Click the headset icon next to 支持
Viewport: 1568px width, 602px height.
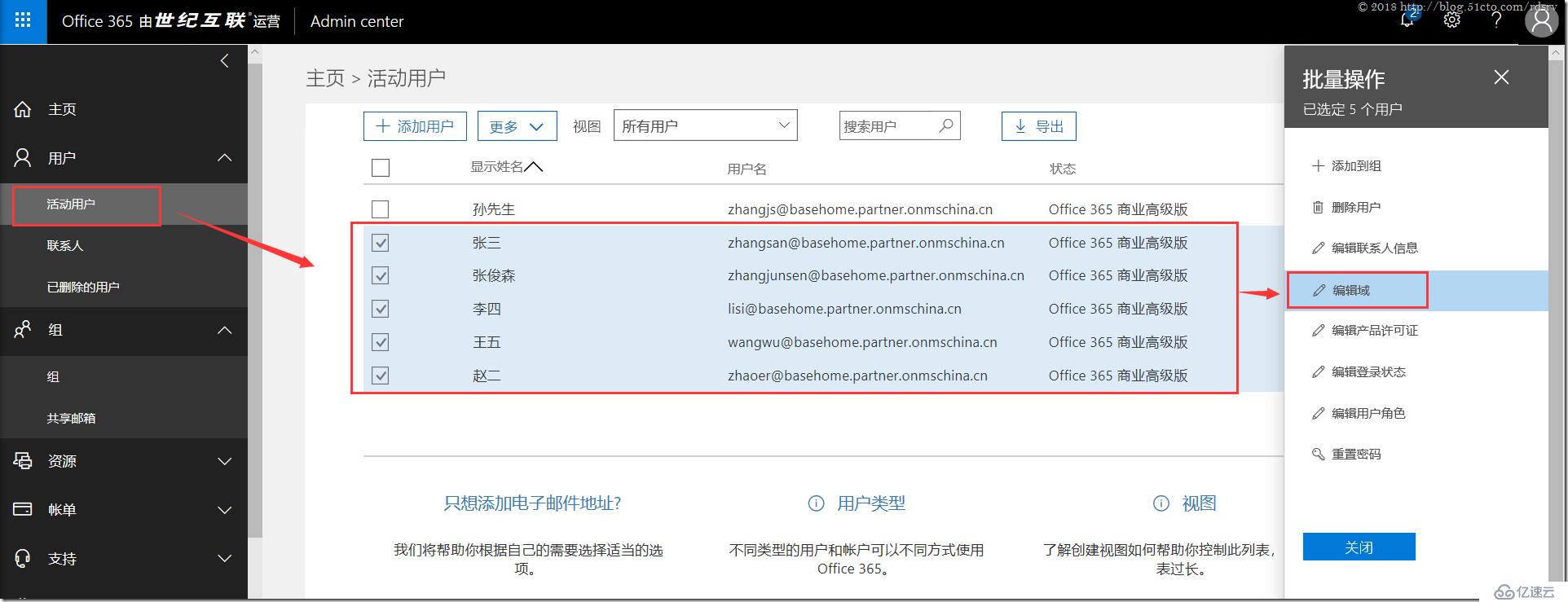pyautogui.click(x=23, y=558)
